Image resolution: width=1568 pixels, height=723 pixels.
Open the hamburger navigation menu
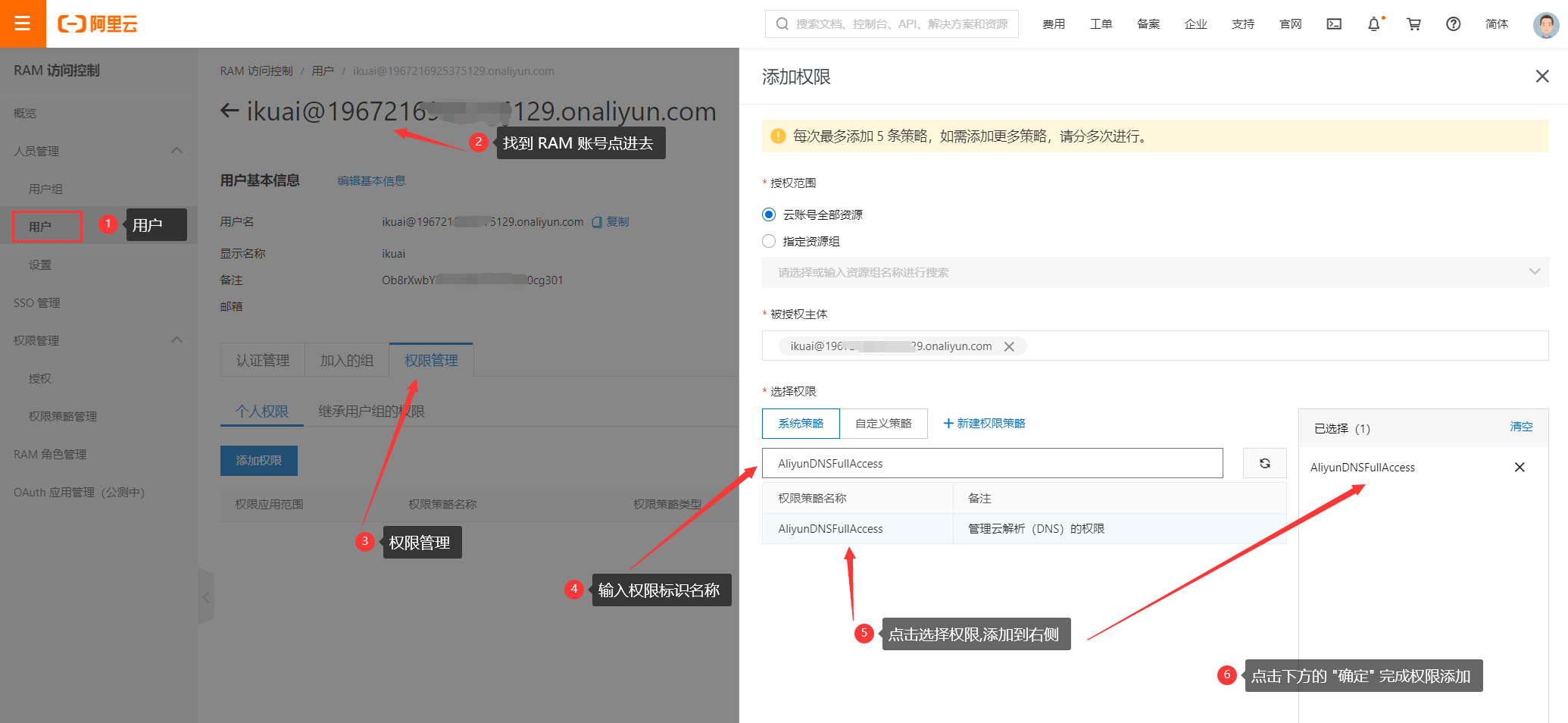point(23,23)
